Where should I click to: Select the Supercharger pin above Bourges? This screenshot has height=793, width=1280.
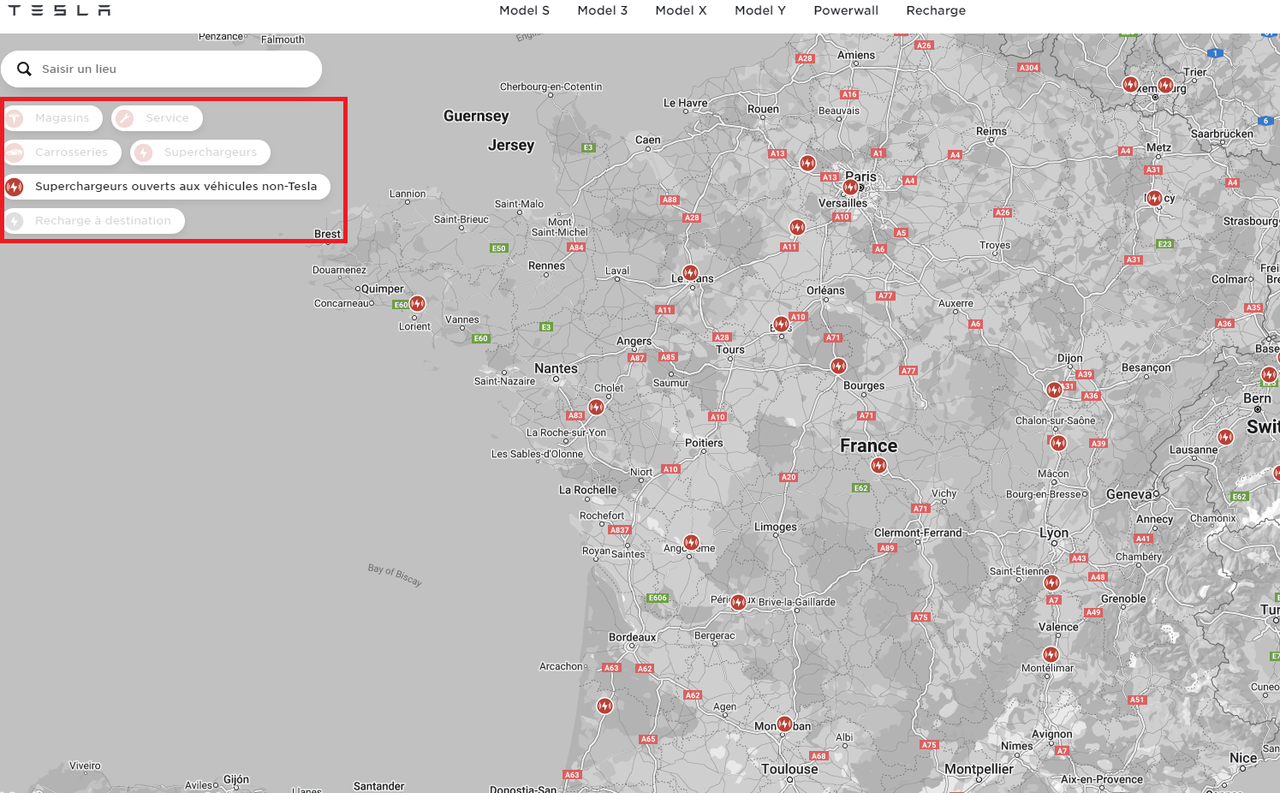pyautogui.click(x=838, y=366)
